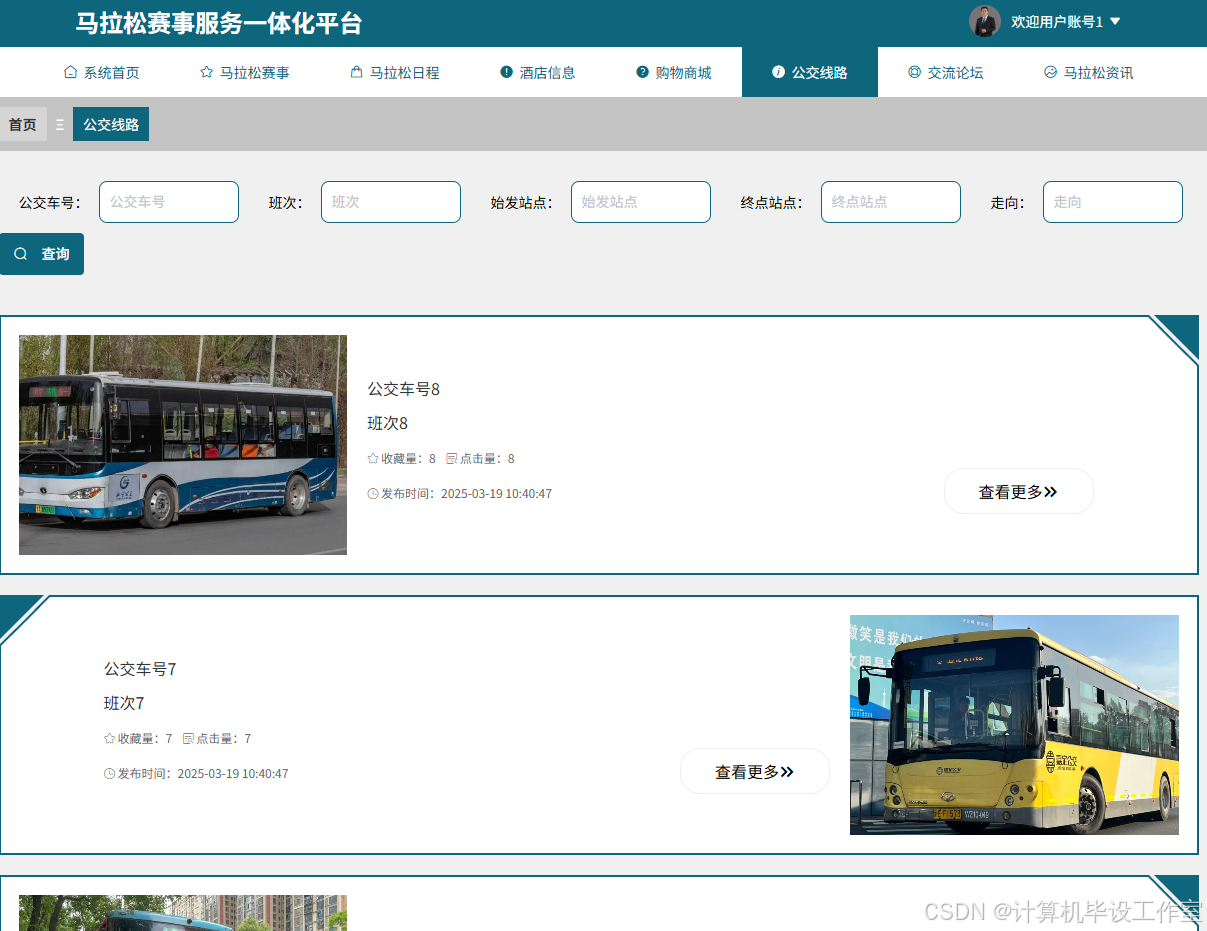Click the clock icon in bus 8 card
The height and width of the screenshot is (931, 1207).
click(373, 494)
